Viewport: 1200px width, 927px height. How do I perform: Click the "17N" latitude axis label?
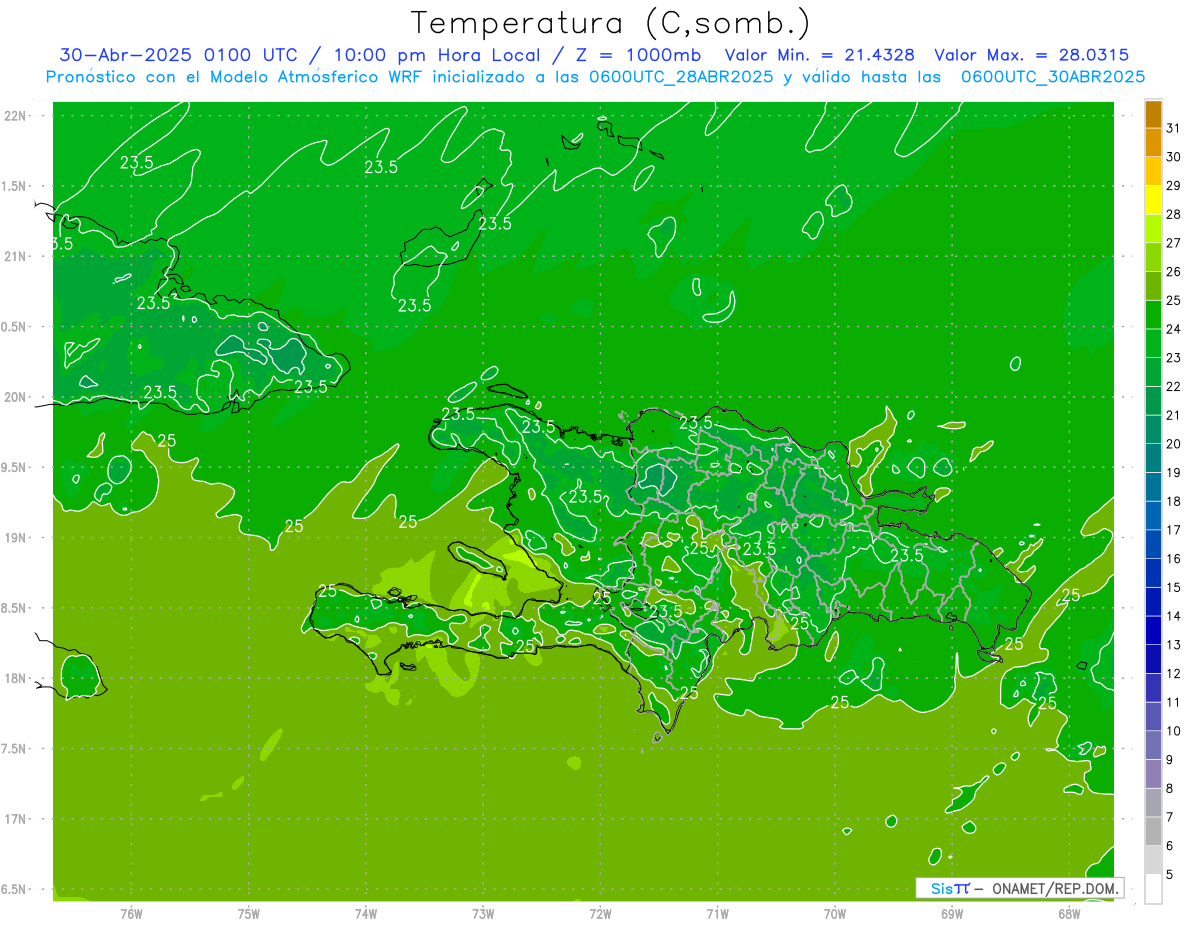click(16, 819)
